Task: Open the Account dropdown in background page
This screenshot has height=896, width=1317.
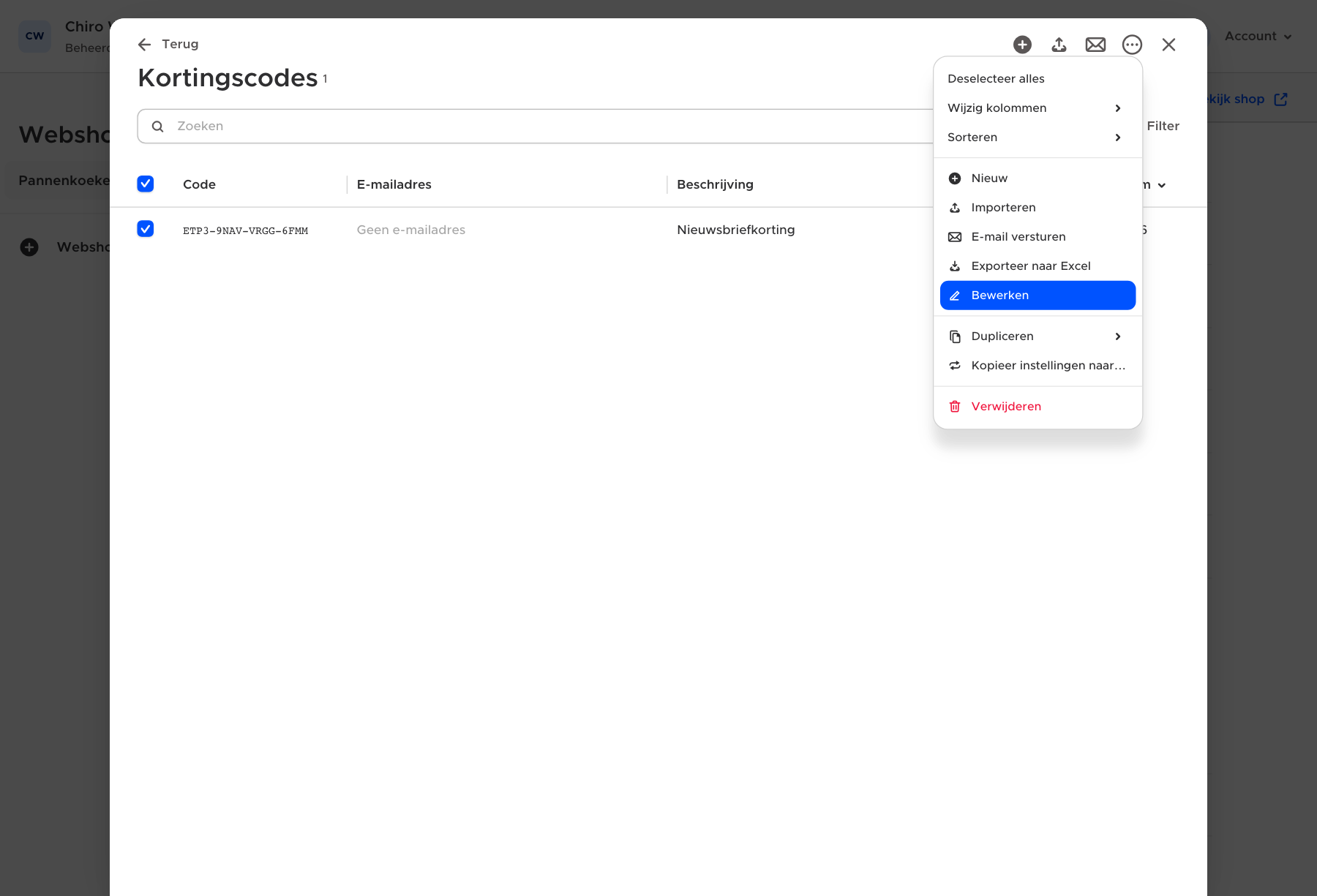Action: pos(1258,36)
